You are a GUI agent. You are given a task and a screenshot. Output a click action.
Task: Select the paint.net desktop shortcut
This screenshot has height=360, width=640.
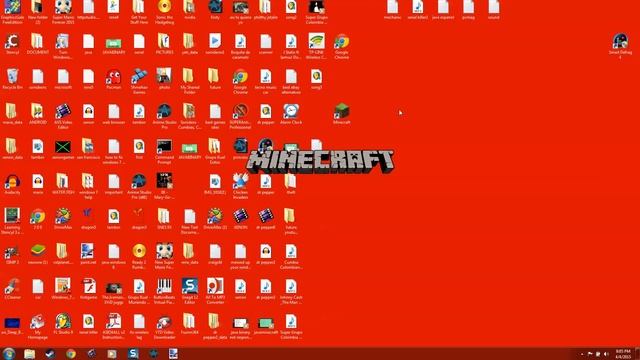tap(88, 254)
